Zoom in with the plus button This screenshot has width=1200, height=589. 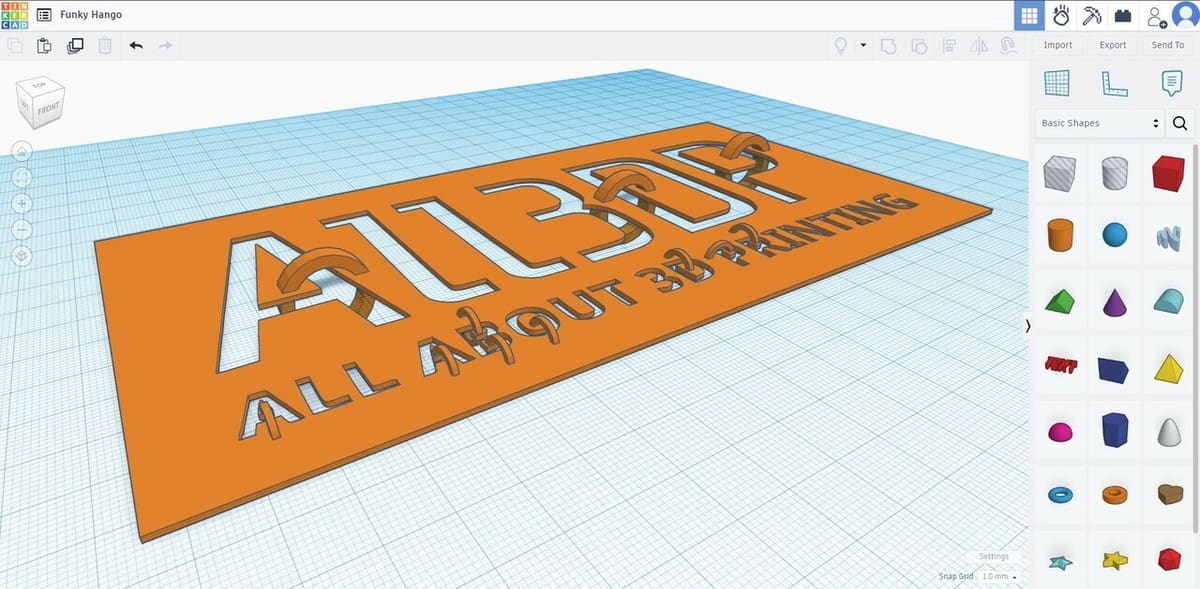tap(23, 203)
